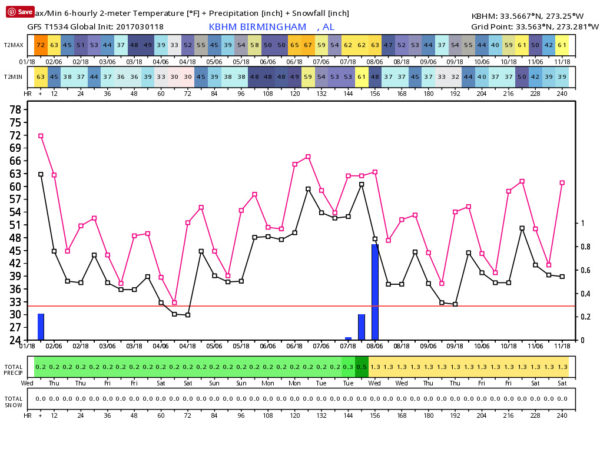600x449 pixels.
Task: Click the dark green 0.5 total precip cell
Action: click(x=362, y=367)
